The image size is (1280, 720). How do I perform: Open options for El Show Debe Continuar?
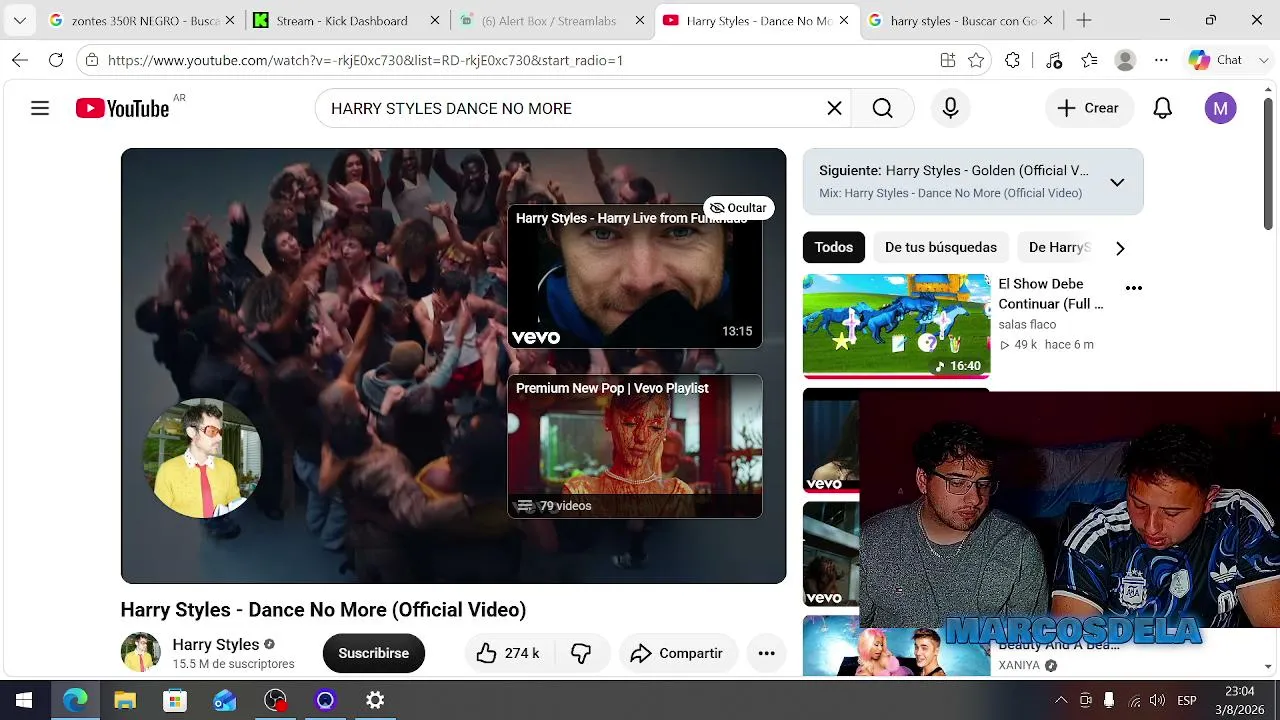point(1133,288)
